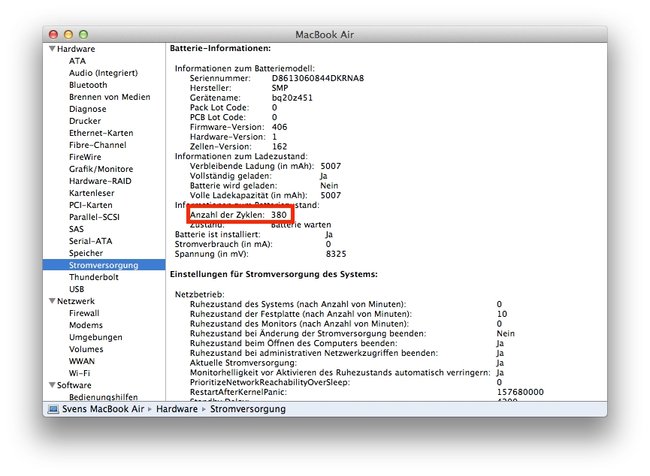Select USB in the sidebar
The height and width of the screenshot is (476, 650).
click(x=77, y=289)
